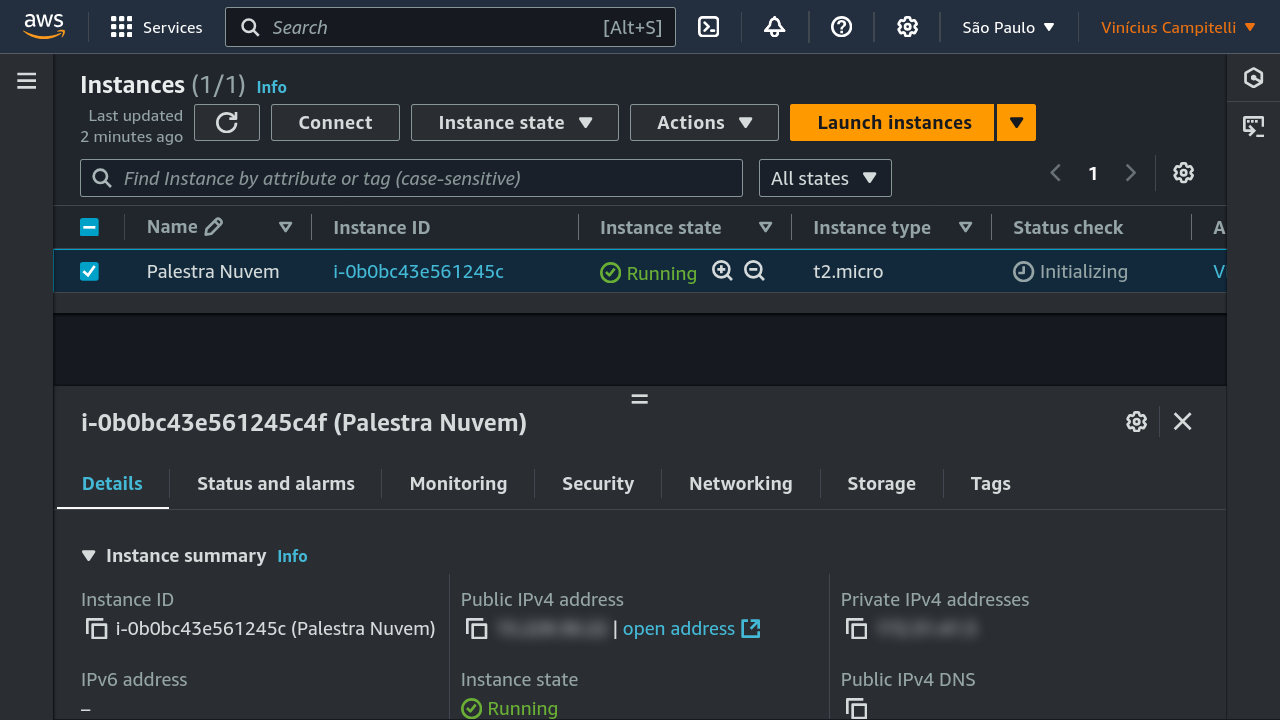
Task: Open the help question mark menu
Action: pyautogui.click(x=842, y=27)
